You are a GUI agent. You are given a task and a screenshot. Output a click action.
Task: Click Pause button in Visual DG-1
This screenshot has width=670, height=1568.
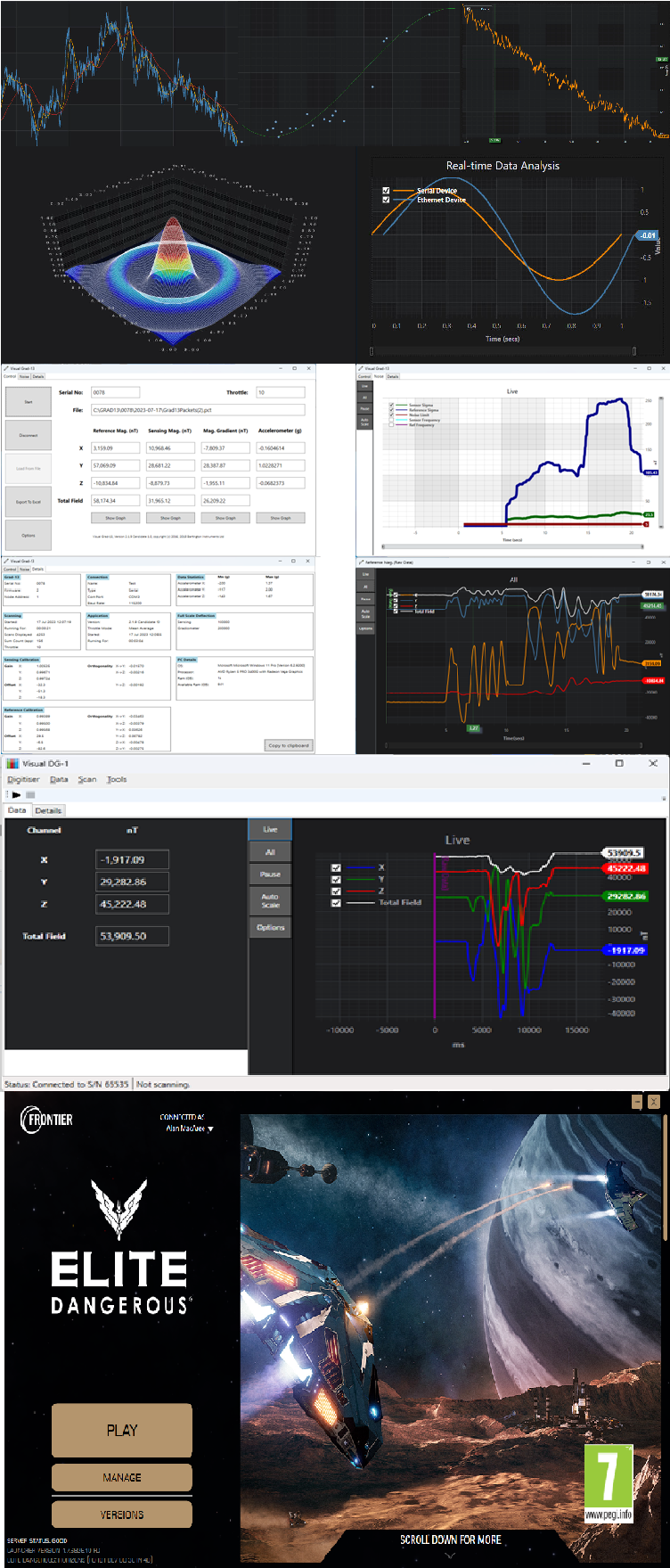(270, 874)
